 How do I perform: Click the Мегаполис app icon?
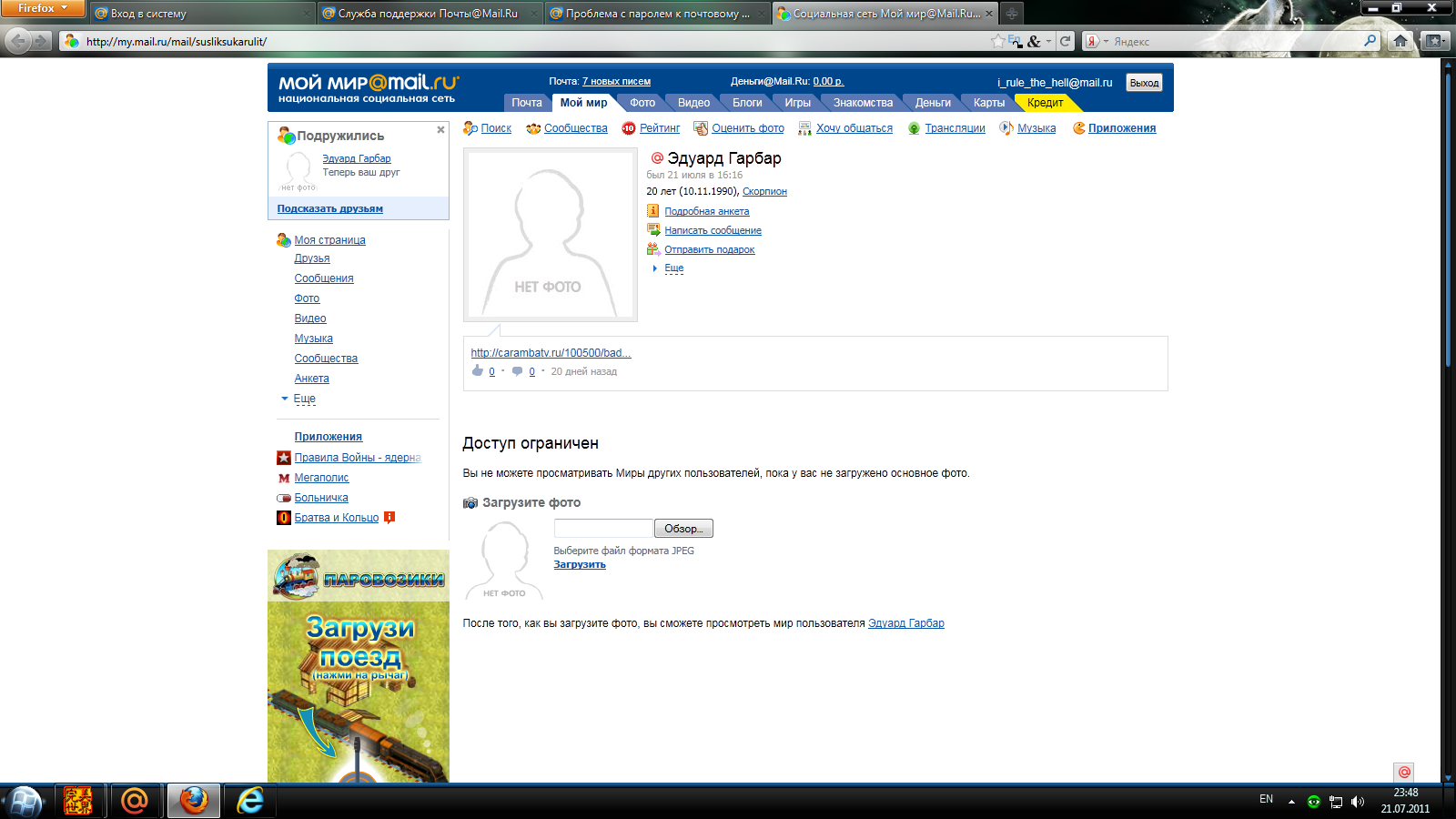click(x=284, y=478)
